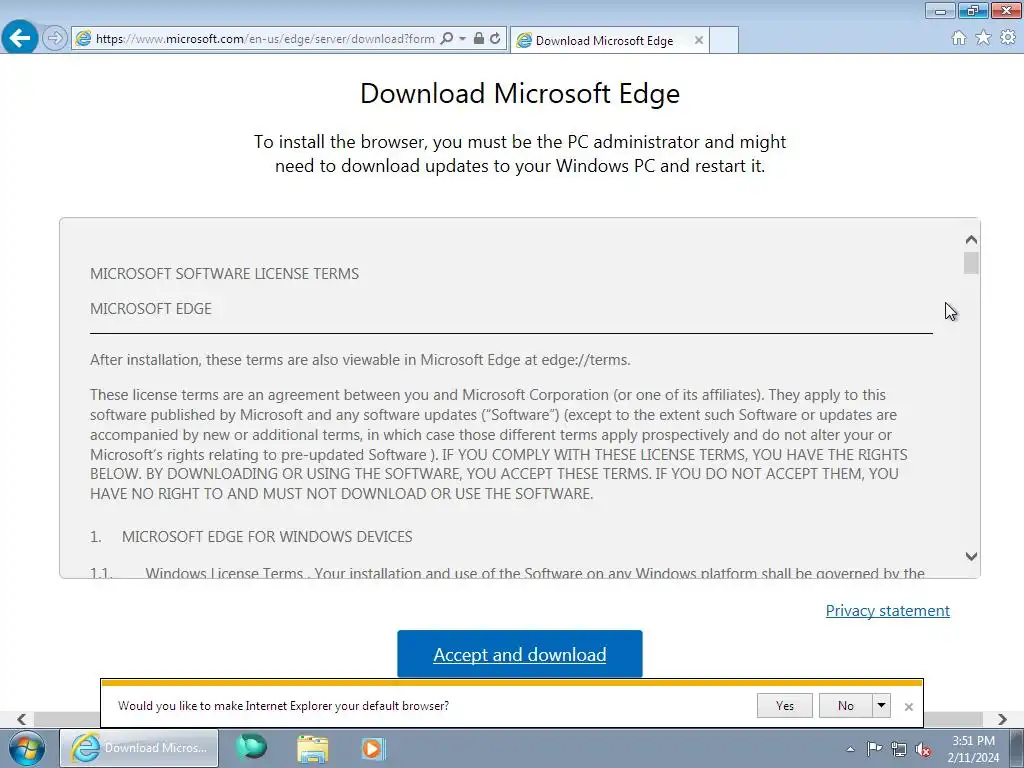Open Favorites star icon

983,38
